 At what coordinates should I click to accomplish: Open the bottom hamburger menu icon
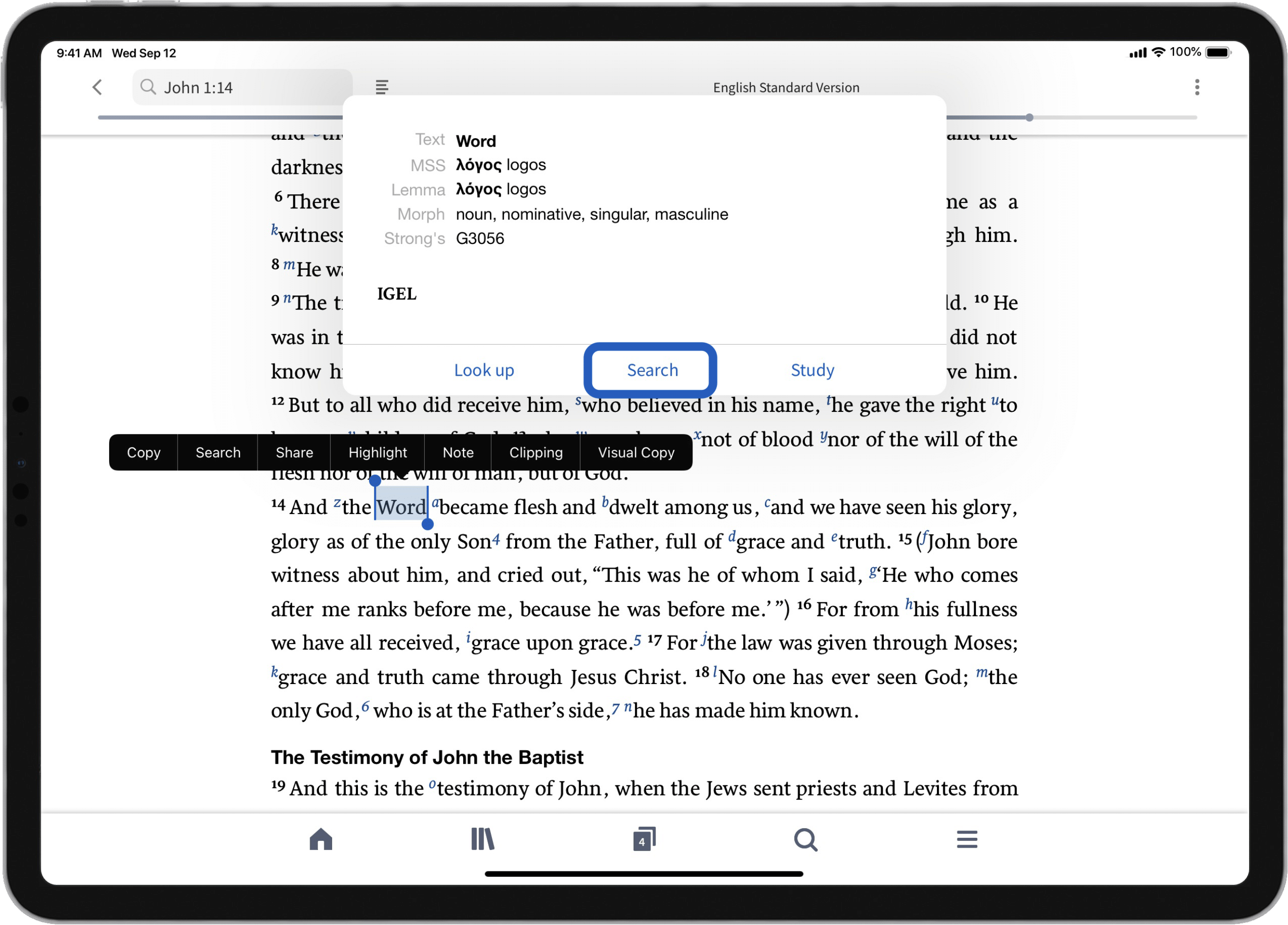pos(967,839)
